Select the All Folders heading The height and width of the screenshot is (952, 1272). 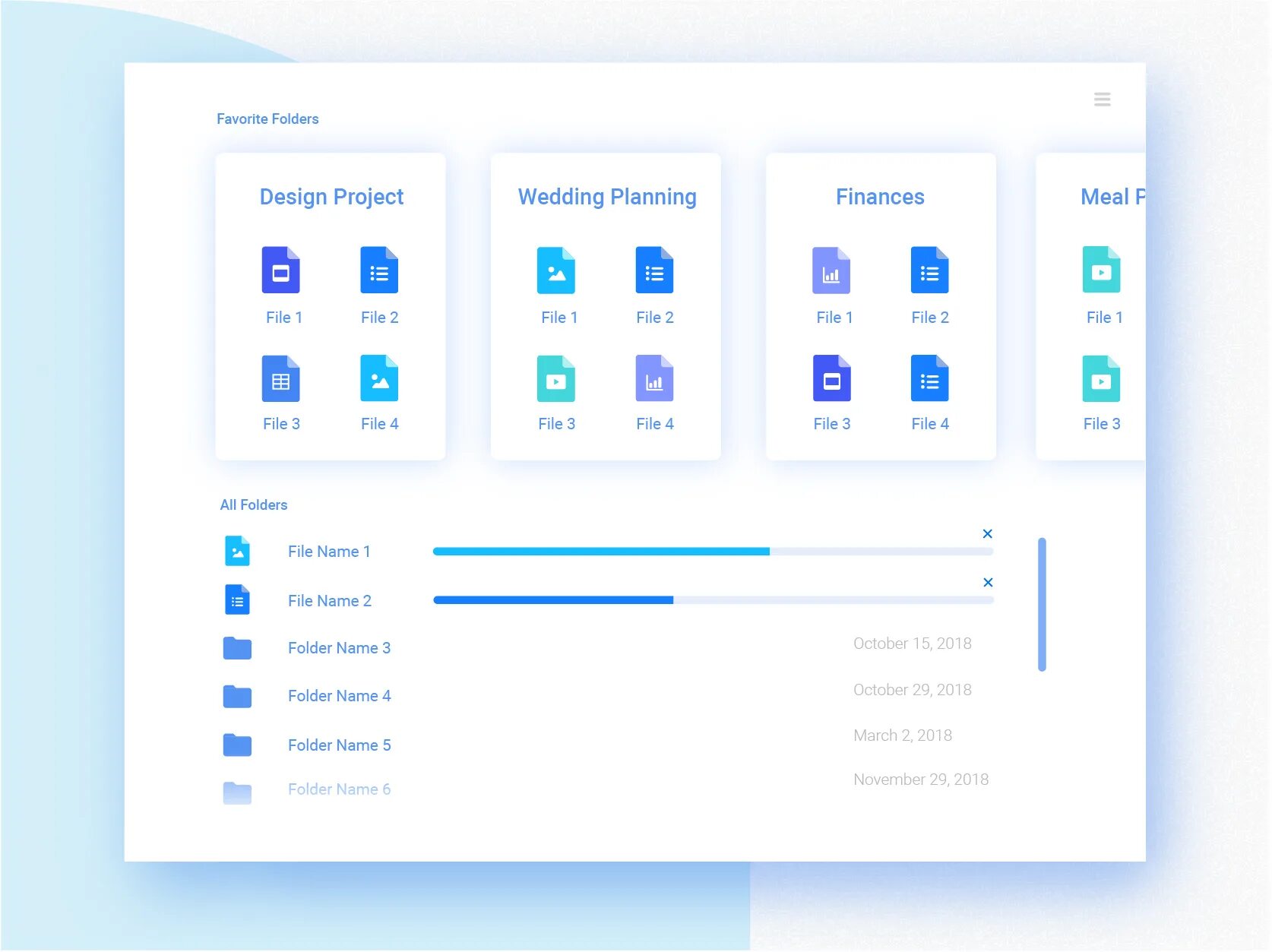coord(254,505)
